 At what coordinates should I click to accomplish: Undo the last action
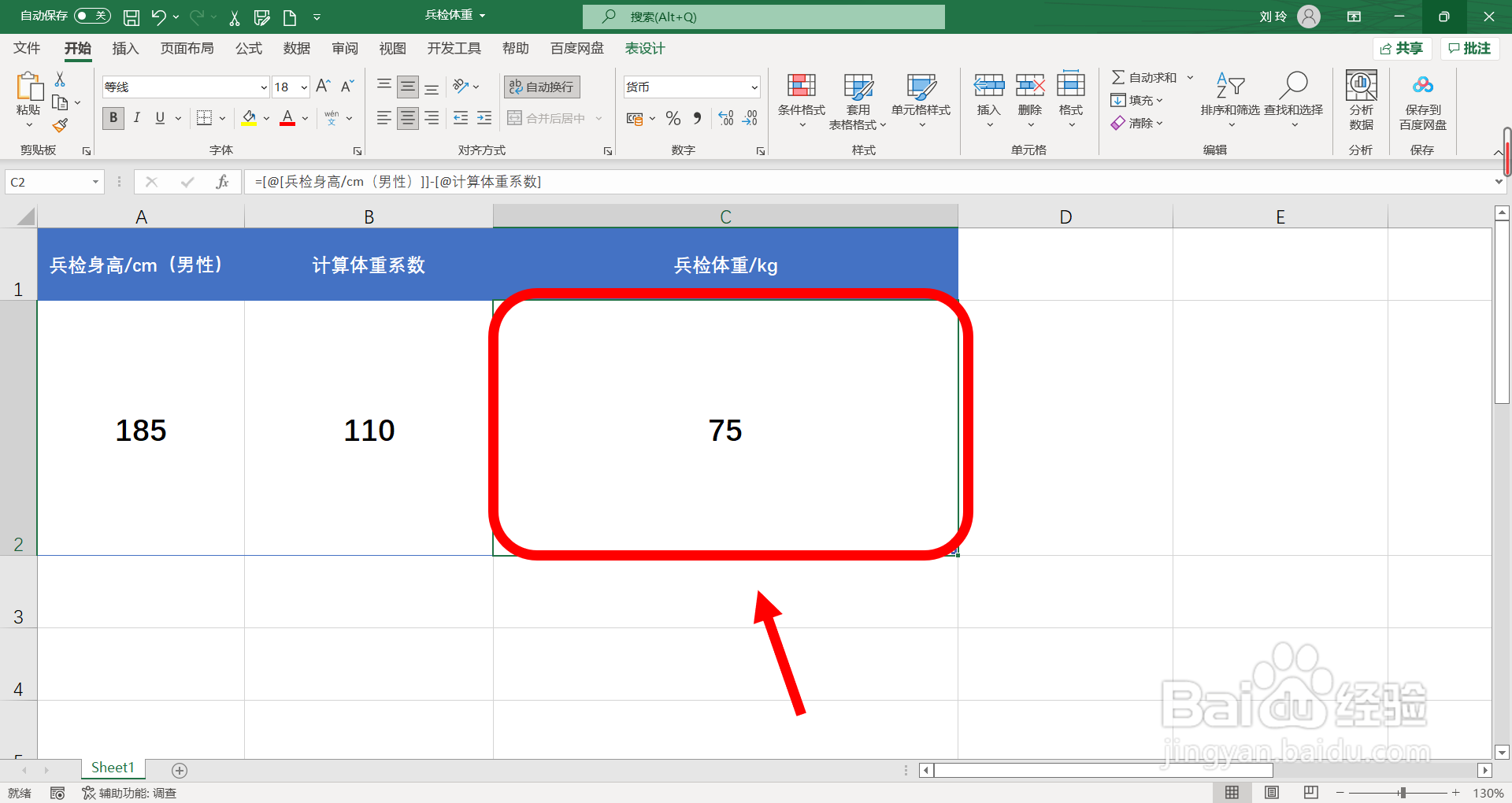(159, 17)
